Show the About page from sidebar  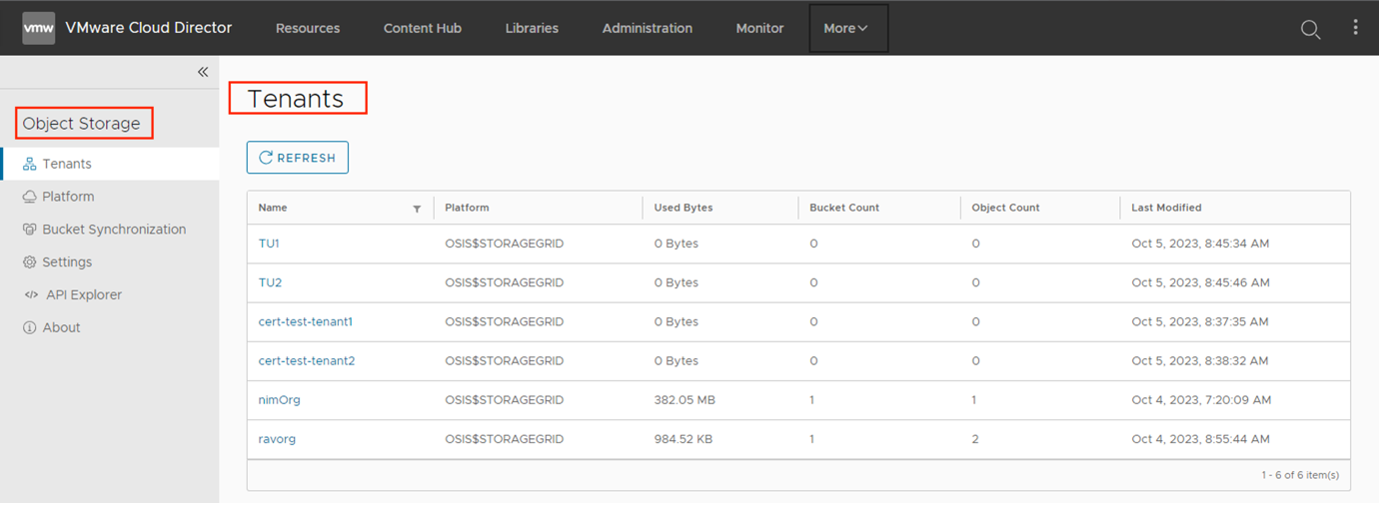(x=61, y=328)
